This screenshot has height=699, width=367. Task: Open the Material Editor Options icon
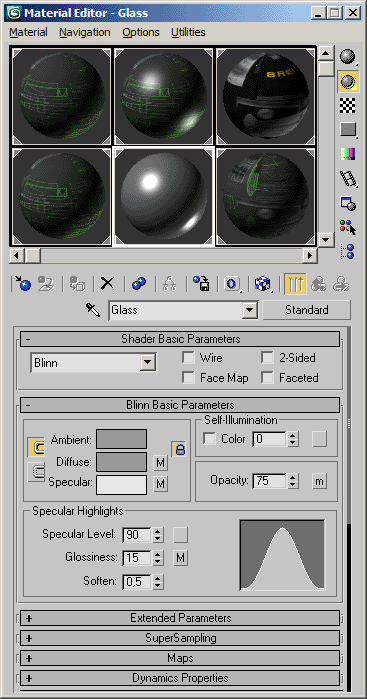click(x=348, y=203)
